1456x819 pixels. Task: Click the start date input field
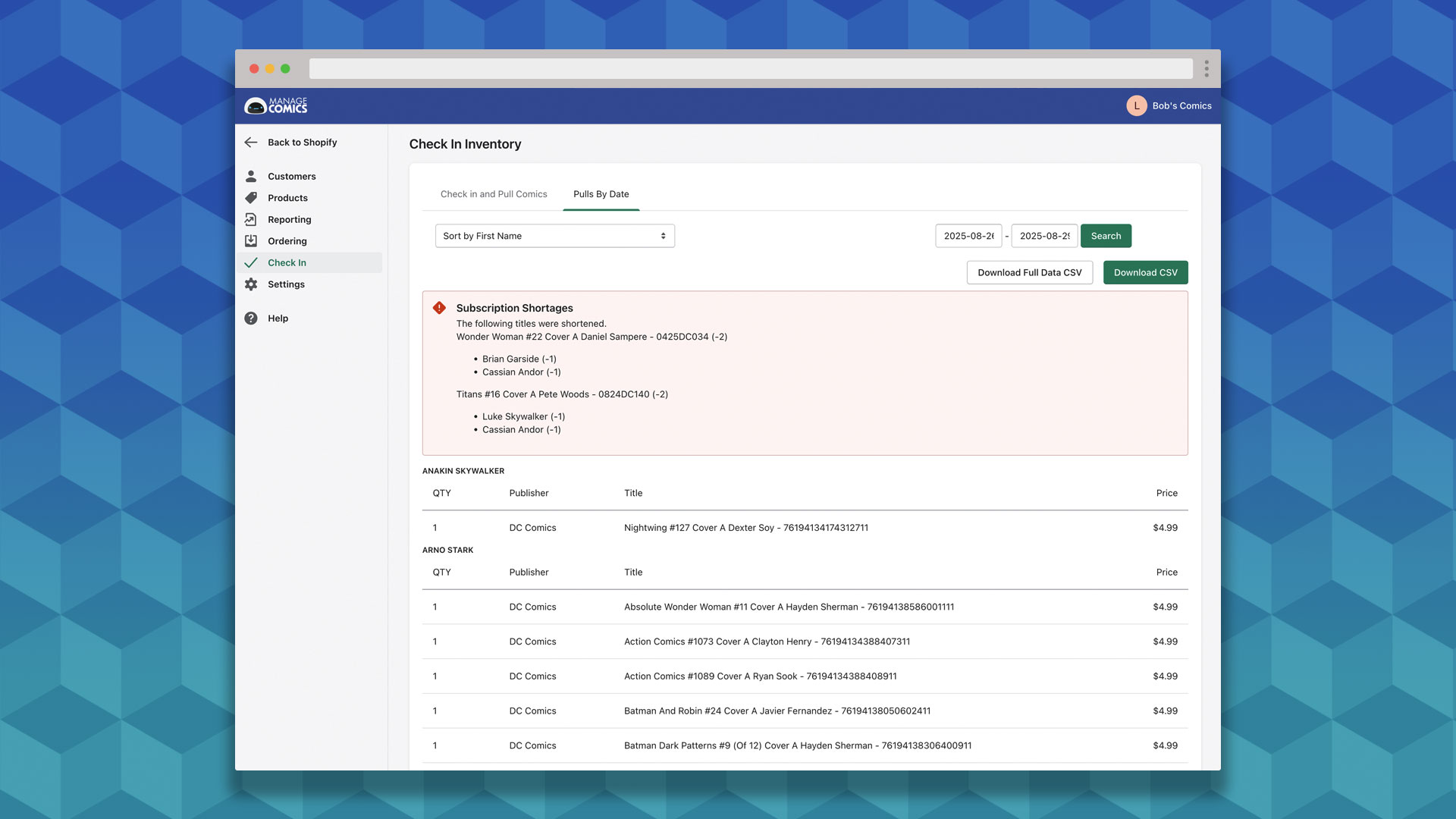[x=968, y=236]
